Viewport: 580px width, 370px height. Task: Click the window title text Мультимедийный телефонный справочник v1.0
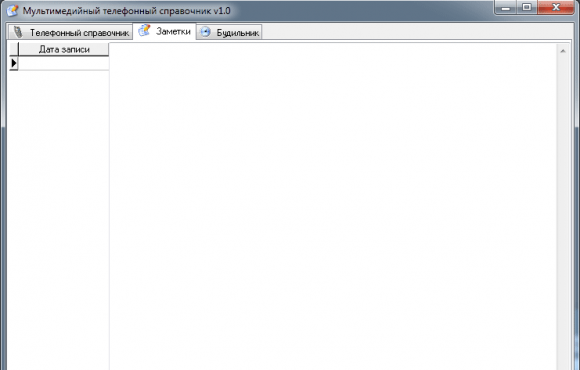tap(127, 11)
